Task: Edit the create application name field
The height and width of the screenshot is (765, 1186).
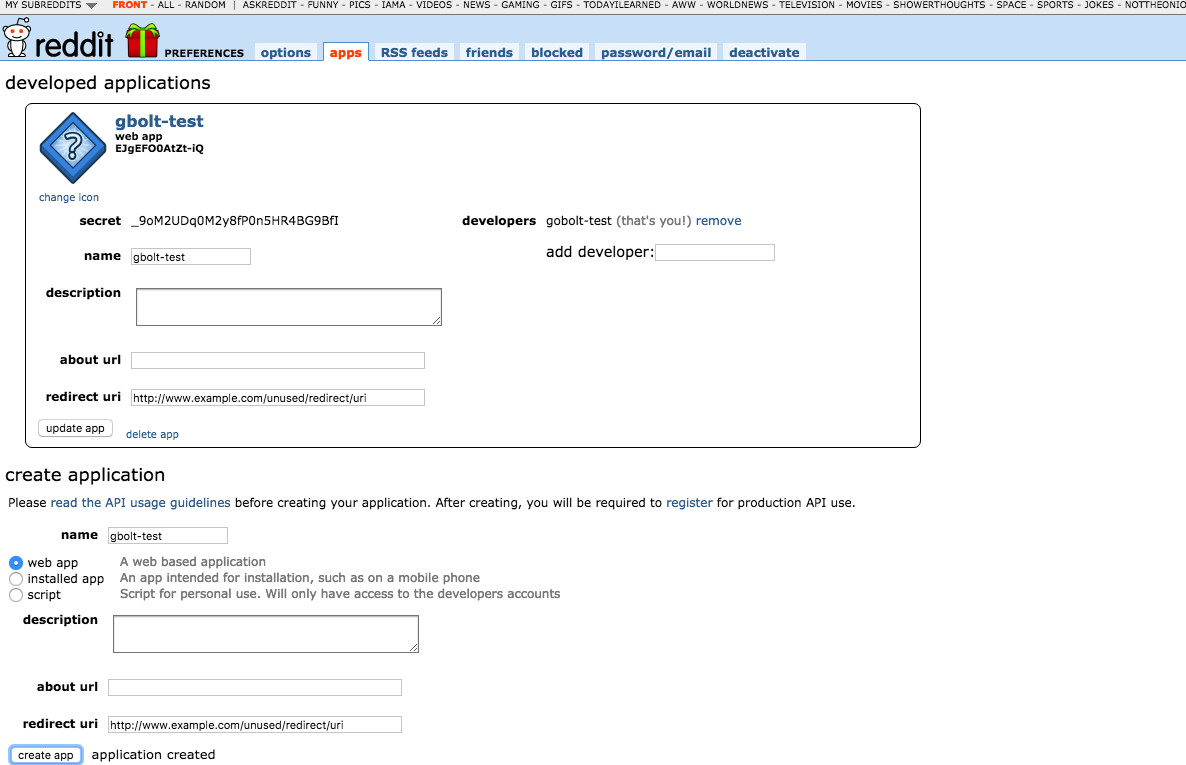Action: (168, 535)
